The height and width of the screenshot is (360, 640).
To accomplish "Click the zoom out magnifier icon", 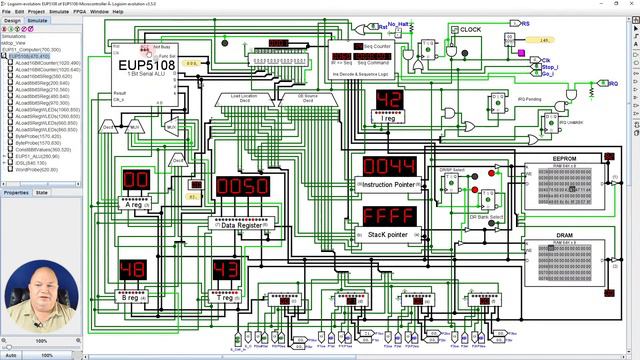I will 4,340.
